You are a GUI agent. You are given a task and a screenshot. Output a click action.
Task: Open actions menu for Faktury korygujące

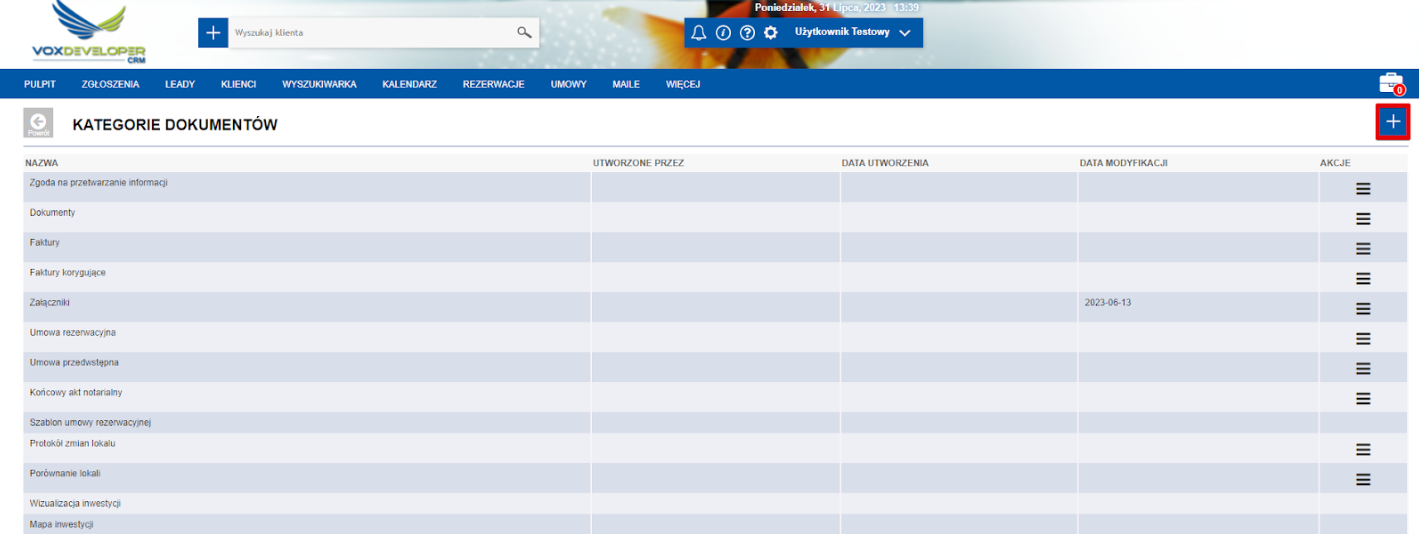click(1363, 278)
